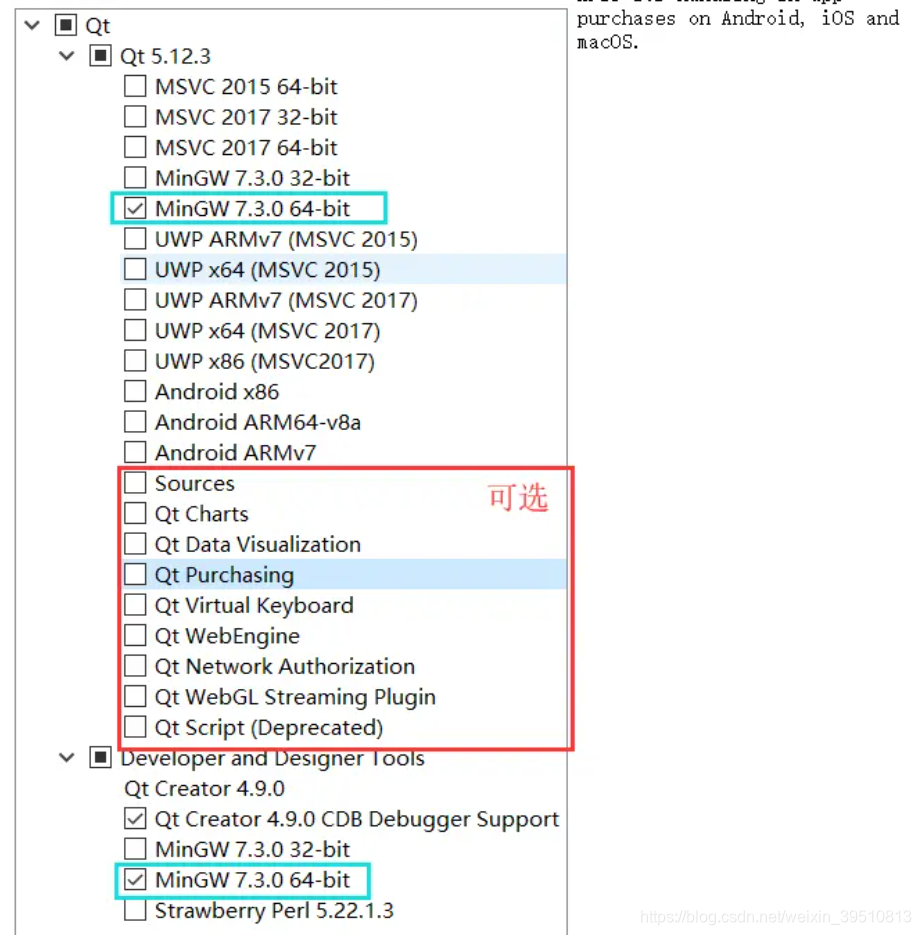Viewport: 921px width, 935px height.
Task: Click the 'Sources' row text
Action: coord(194,483)
